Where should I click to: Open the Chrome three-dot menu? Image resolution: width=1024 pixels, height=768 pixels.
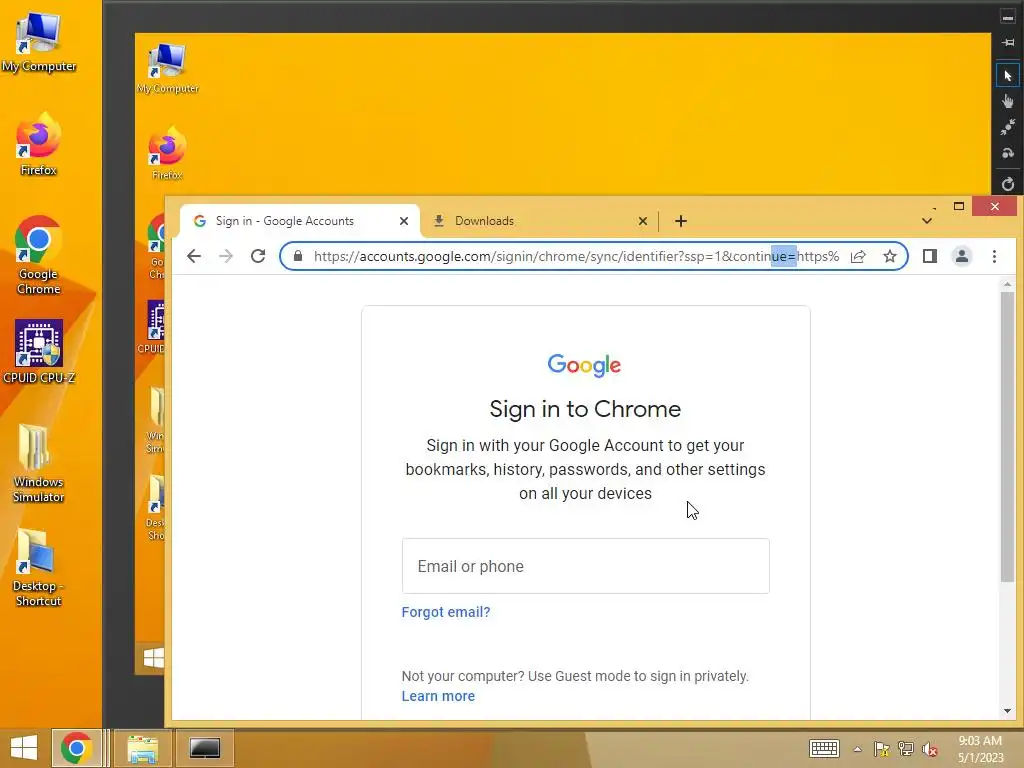tap(994, 256)
